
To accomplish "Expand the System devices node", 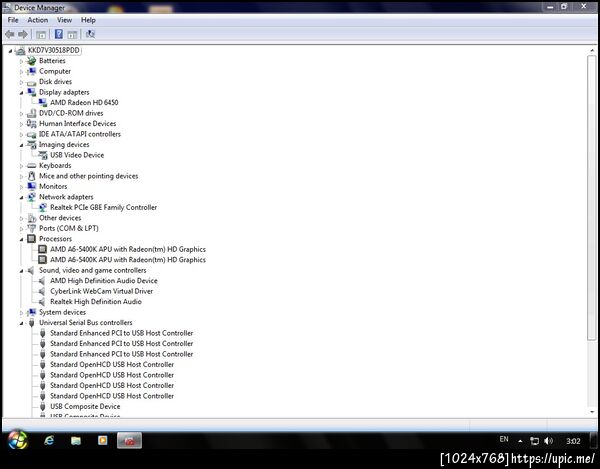I will pyautogui.click(x=21, y=313).
